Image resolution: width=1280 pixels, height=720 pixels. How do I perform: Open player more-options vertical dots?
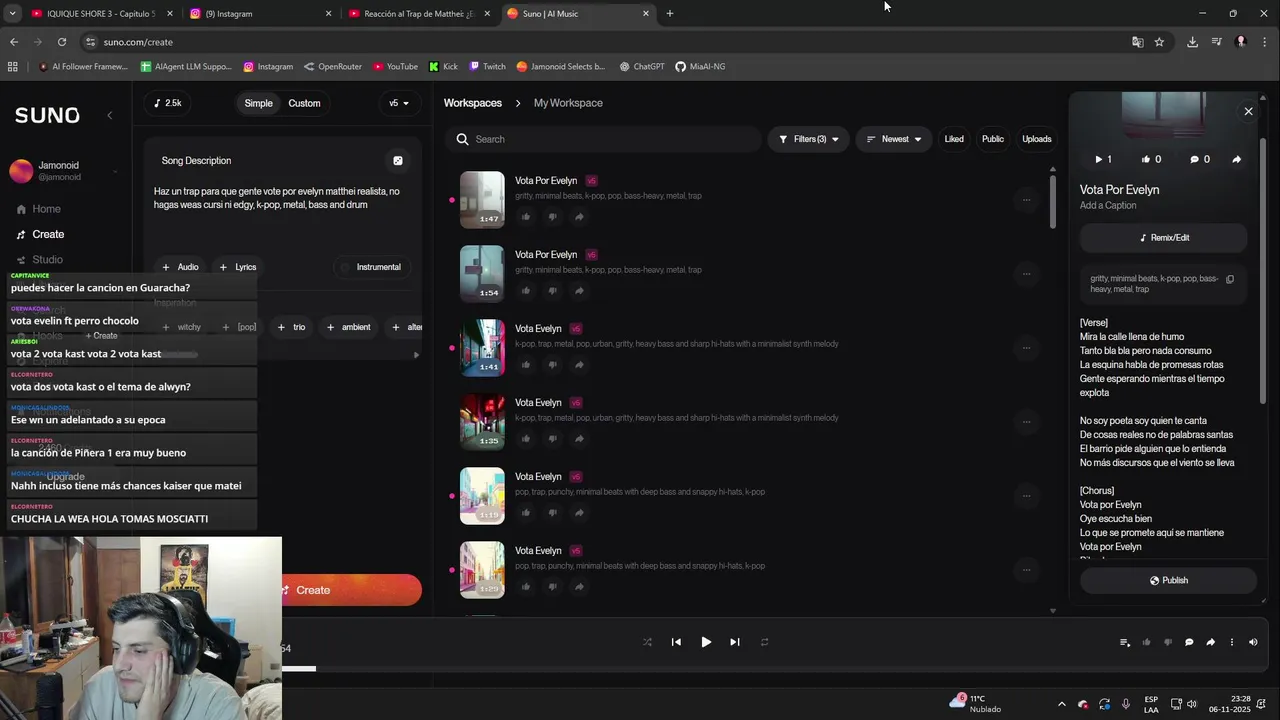[1232, 642]
